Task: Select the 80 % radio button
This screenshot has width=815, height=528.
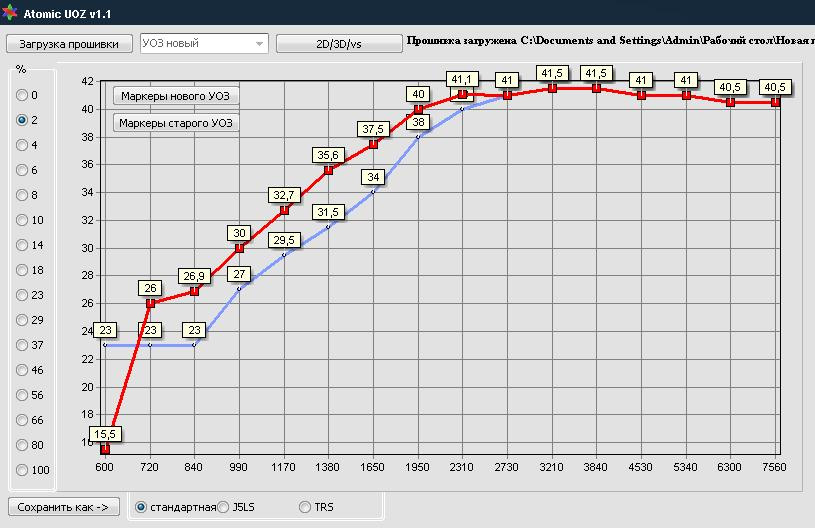Action: (x=22, y=445)
